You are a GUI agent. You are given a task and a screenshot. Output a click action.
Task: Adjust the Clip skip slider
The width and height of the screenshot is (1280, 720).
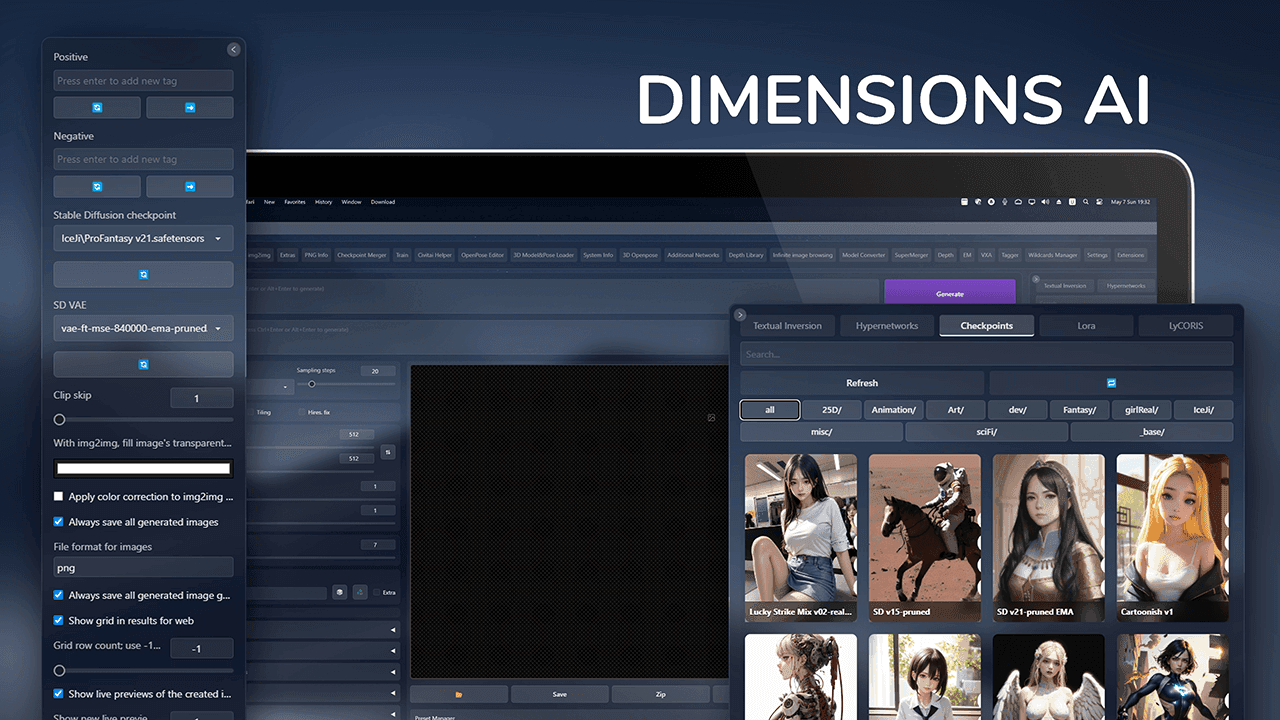[143, 420]
